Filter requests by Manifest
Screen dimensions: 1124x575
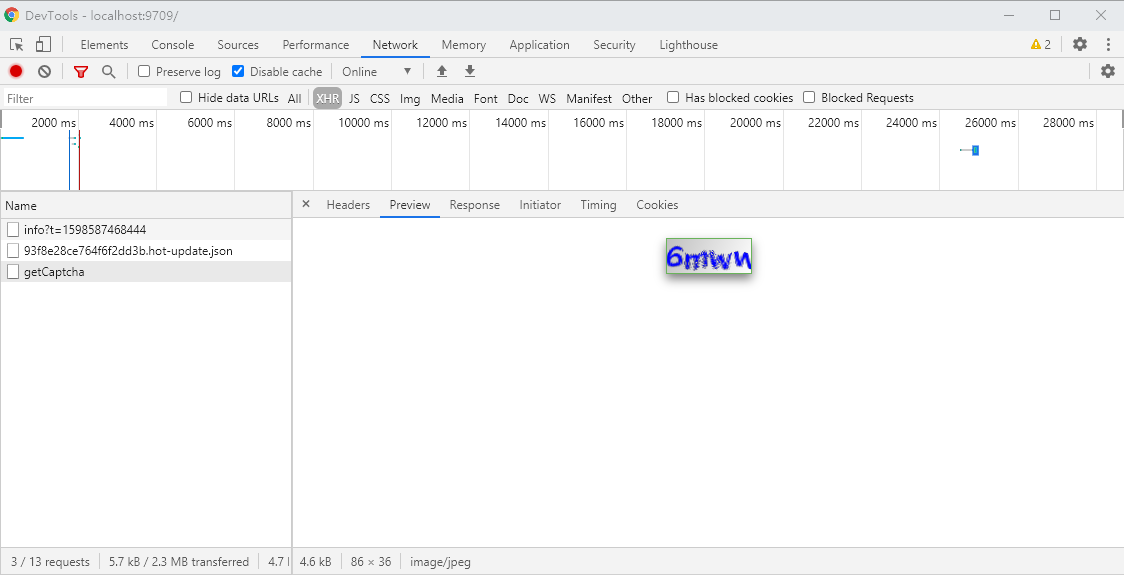[589, 98]
